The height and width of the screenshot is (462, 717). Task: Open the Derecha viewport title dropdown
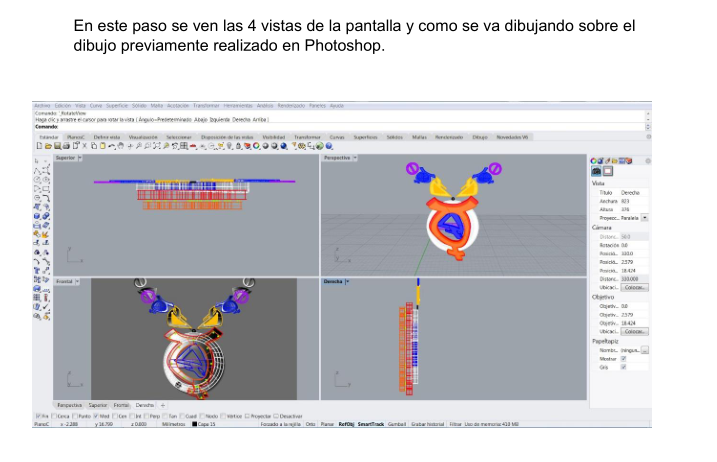(347, 281)
